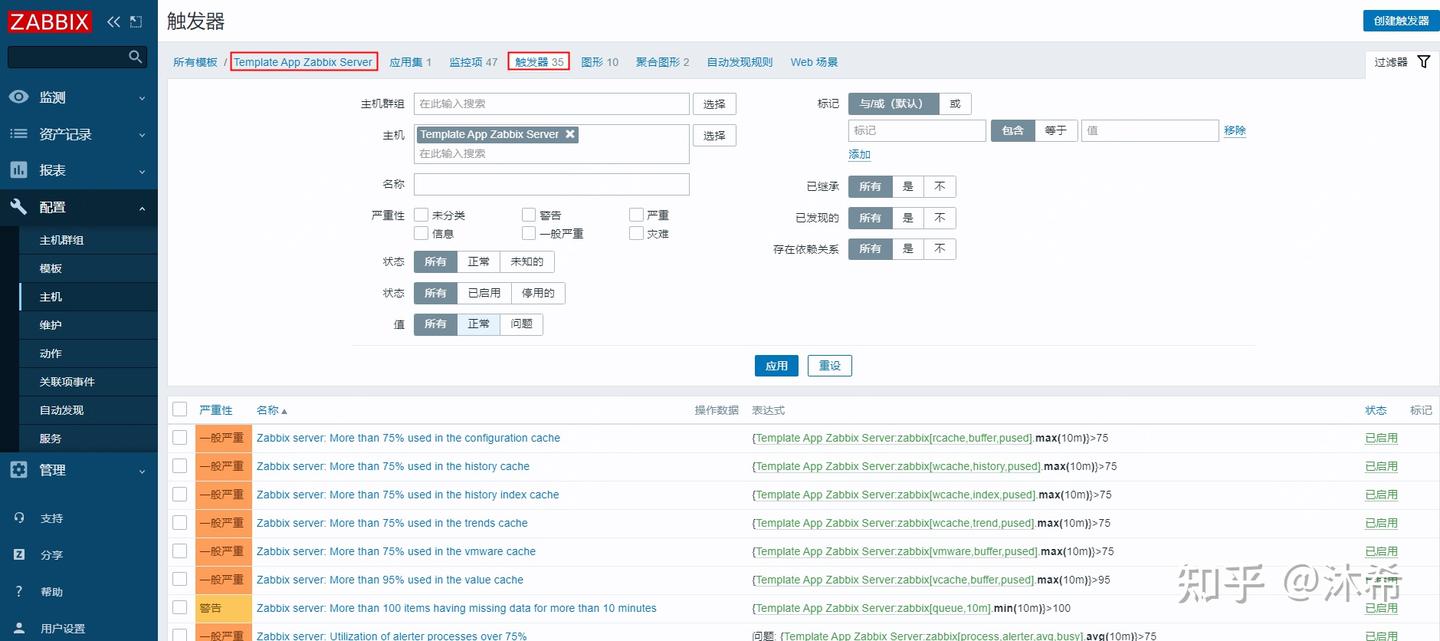Click the support headset icon

18,518
